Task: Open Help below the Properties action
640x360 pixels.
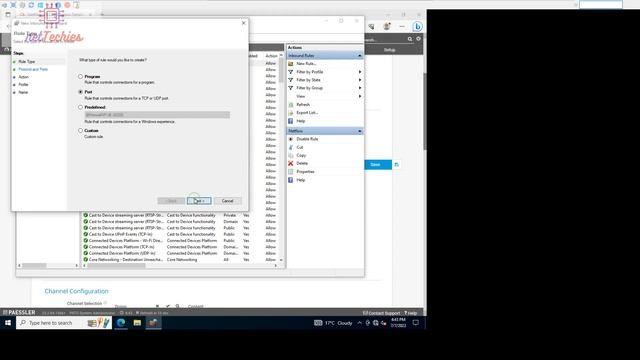Action: [x=300, y=180]
